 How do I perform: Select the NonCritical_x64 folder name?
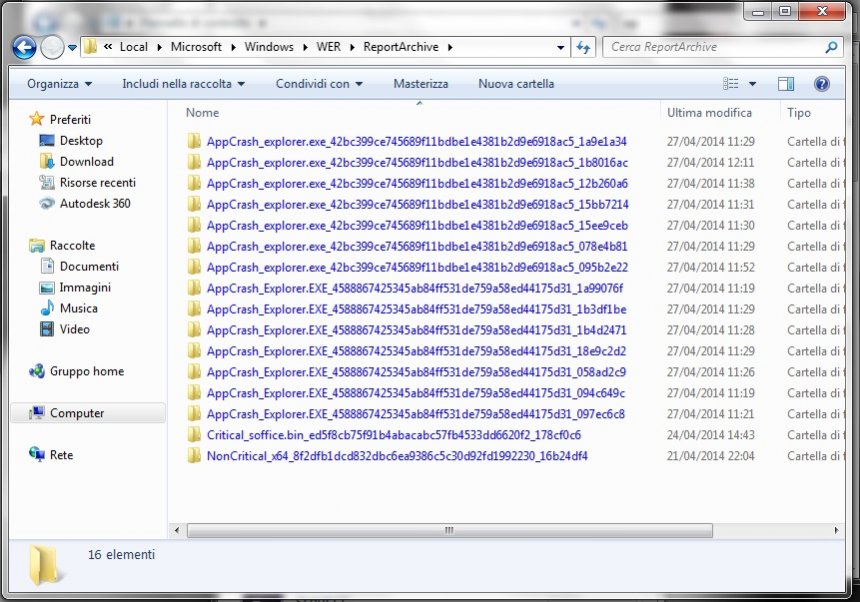point(397,456)
